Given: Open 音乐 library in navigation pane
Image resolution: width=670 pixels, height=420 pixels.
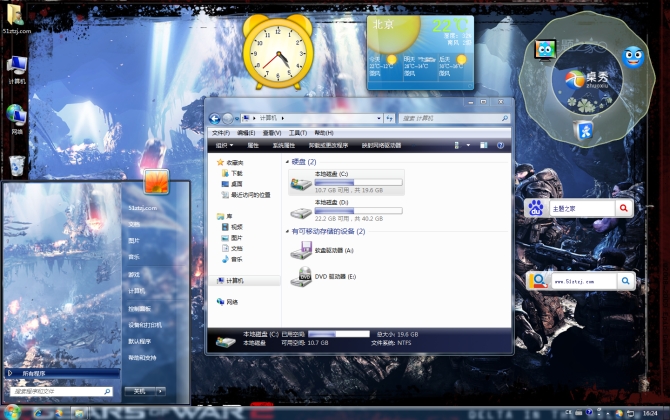Looking at the screenshot, I should coord(232,259).
